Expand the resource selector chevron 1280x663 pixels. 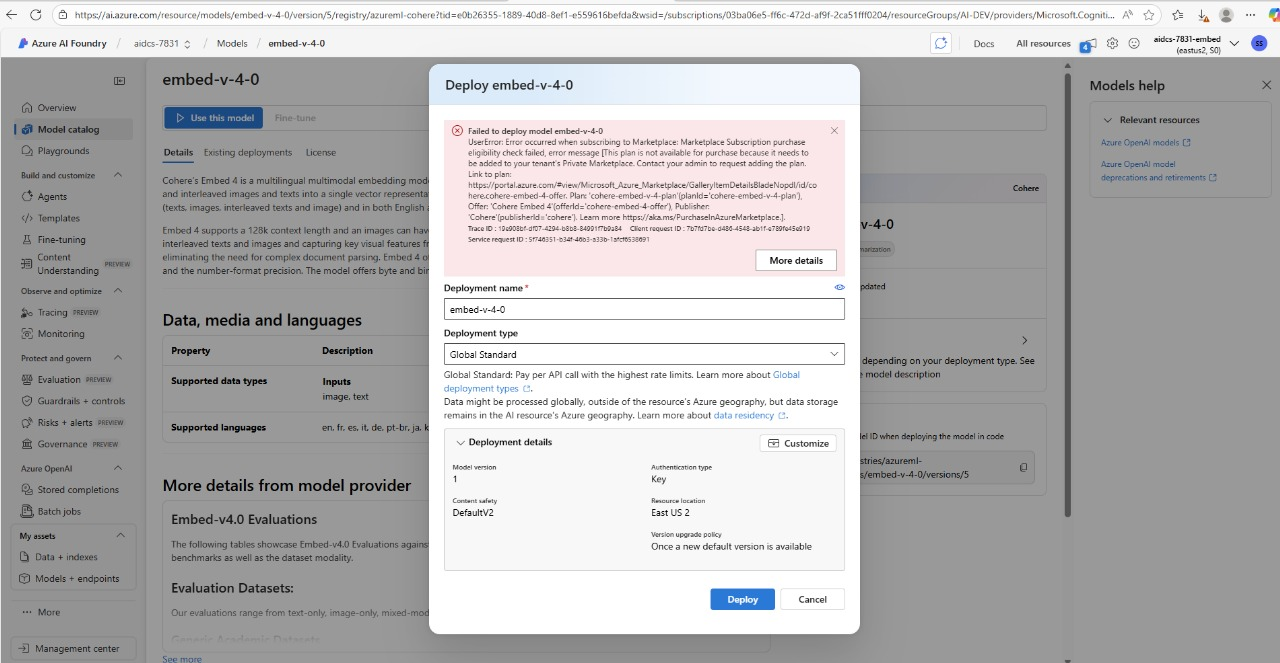[1234, 44]
